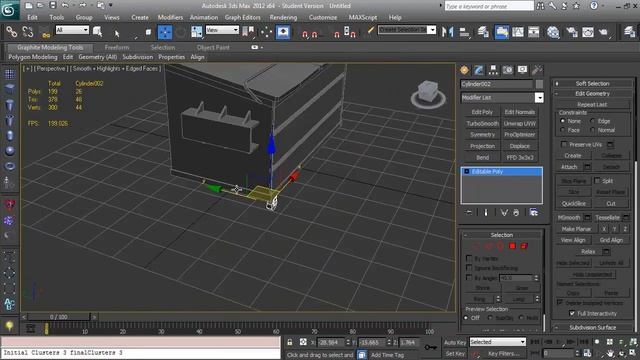Click the Cylinder002 object color swatch
640x360 pixels.
click(x=539, y=84)
